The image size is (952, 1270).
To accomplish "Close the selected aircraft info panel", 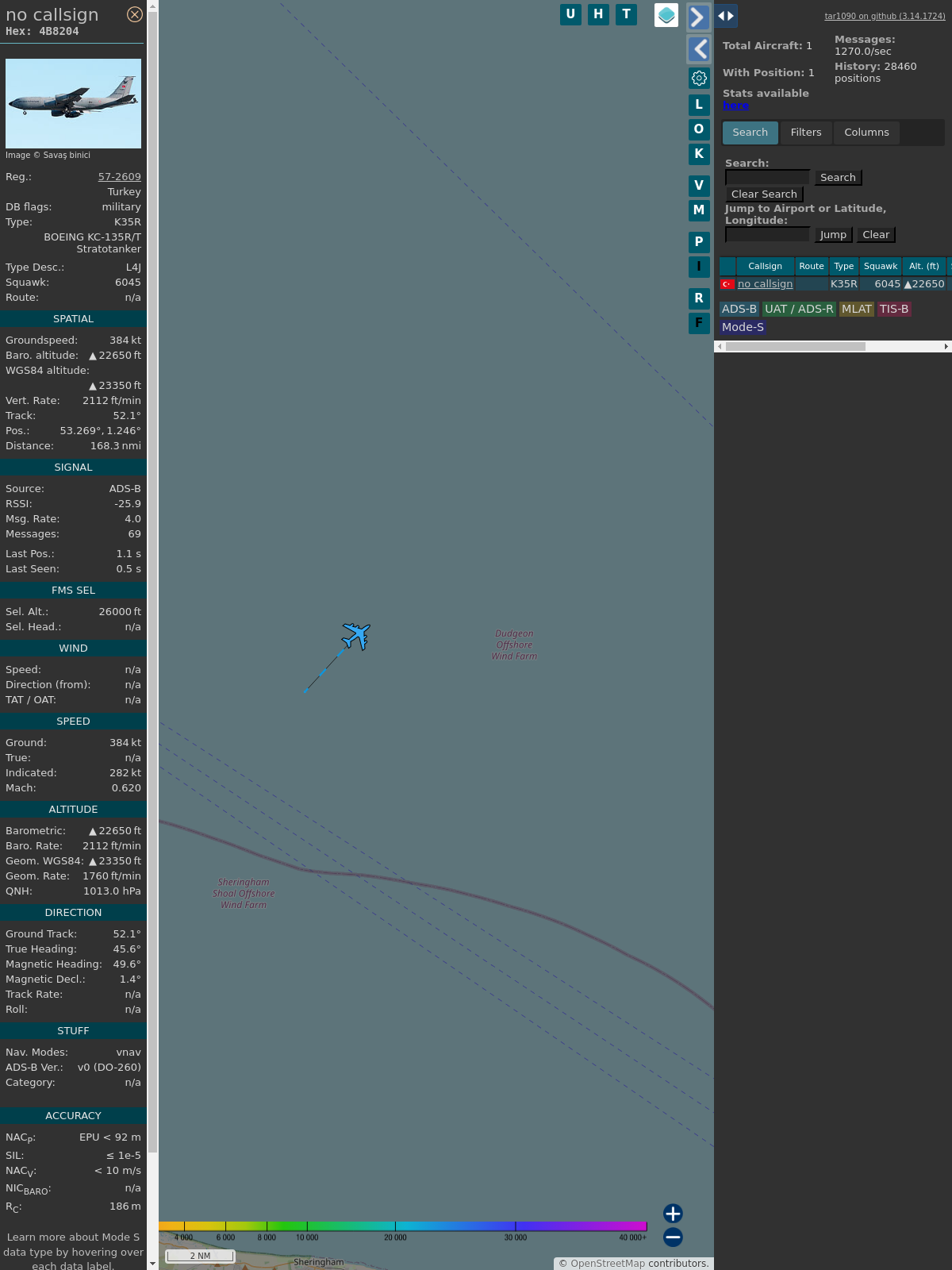I will [x=135, y=14].
